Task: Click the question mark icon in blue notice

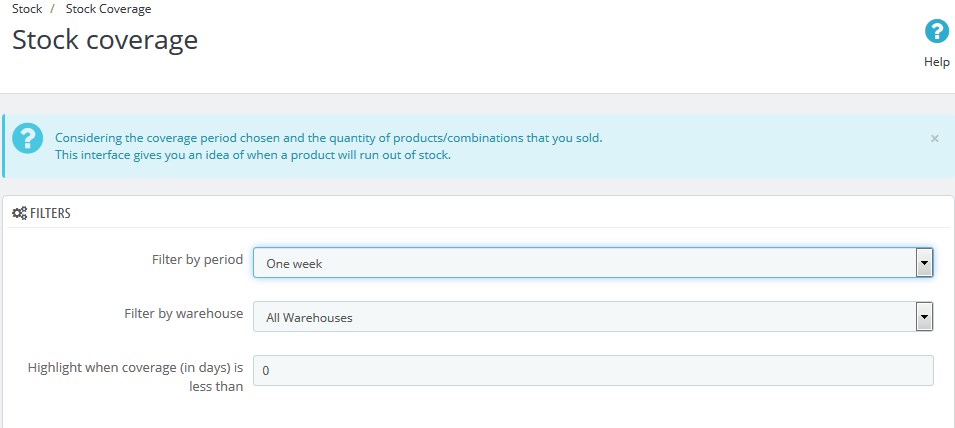Action: pyautogui.click(x=27, y=138)
